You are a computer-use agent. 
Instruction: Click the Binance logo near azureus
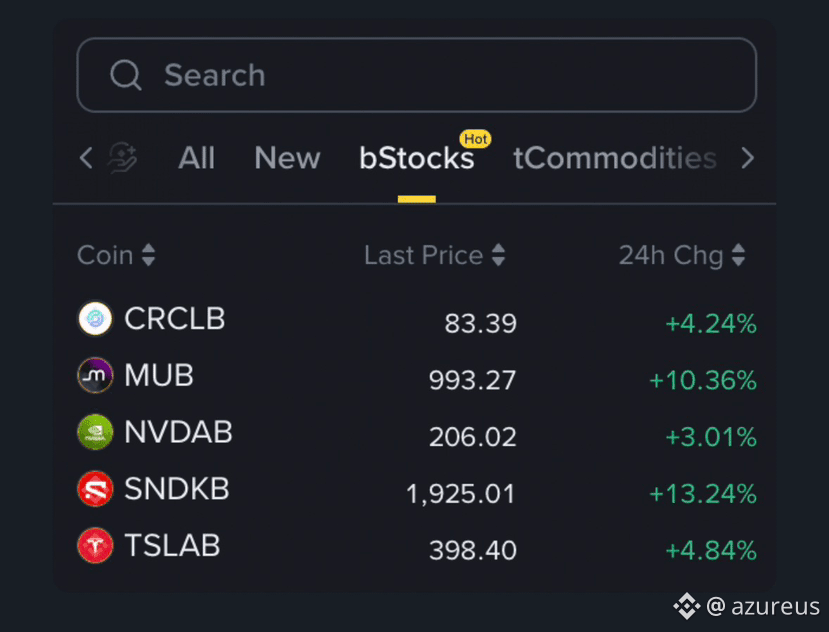click(687, 606)
